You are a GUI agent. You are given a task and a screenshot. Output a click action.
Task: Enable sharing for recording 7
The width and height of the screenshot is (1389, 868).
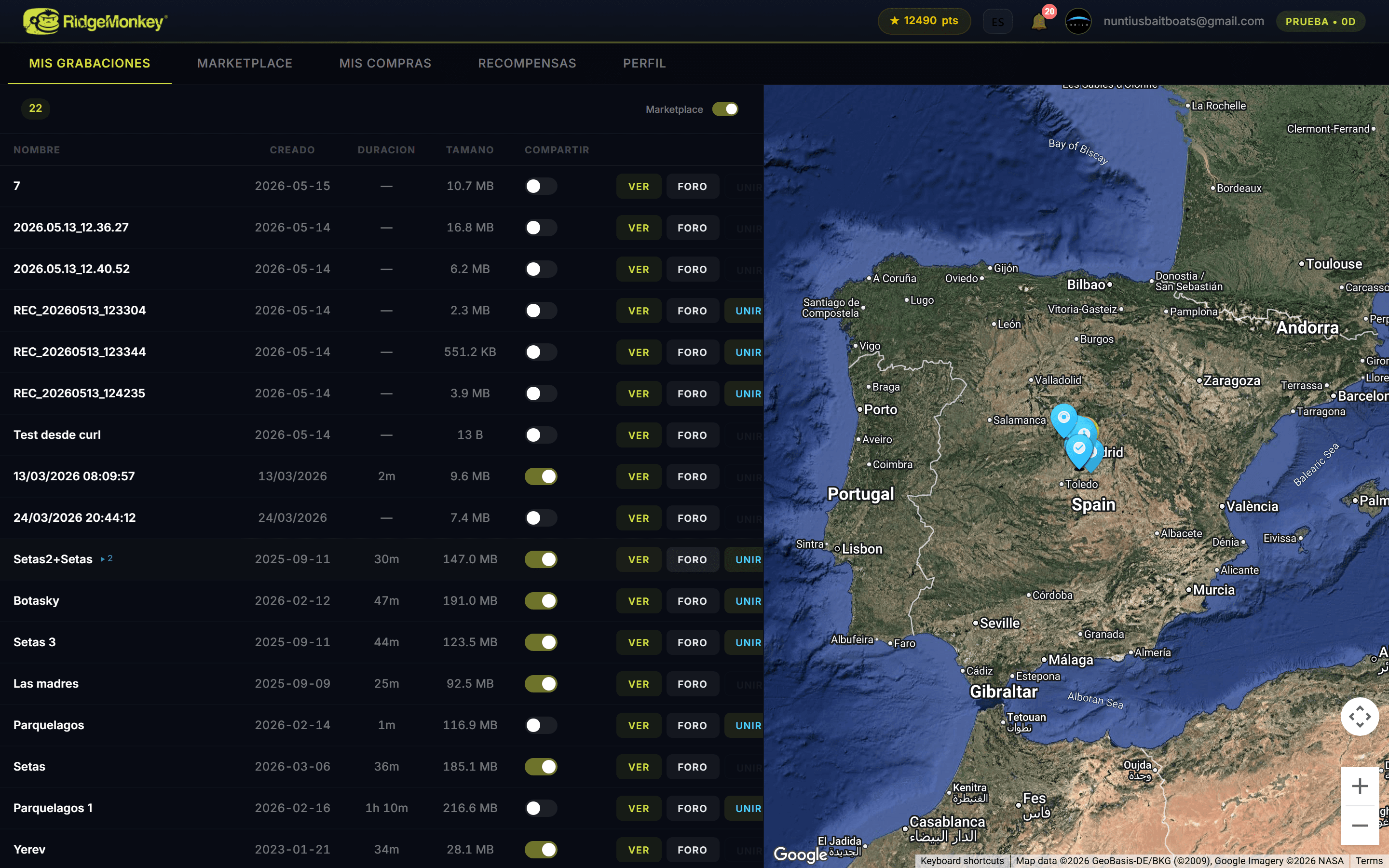tap(541, 186)
